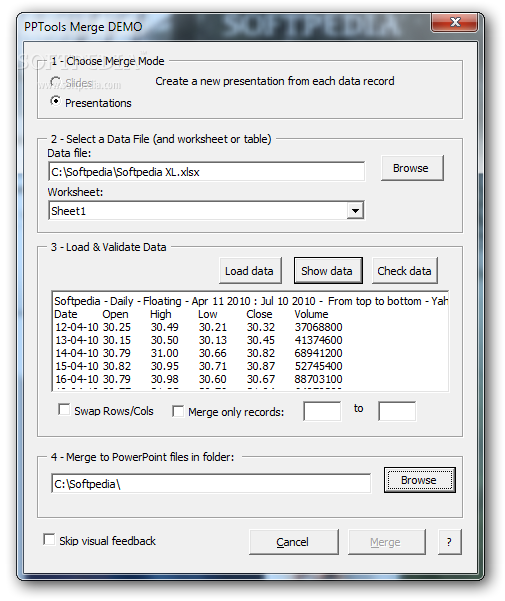505x601 pixels.
Task: Click the 16-04-10 data row
Action: [199, 379]
